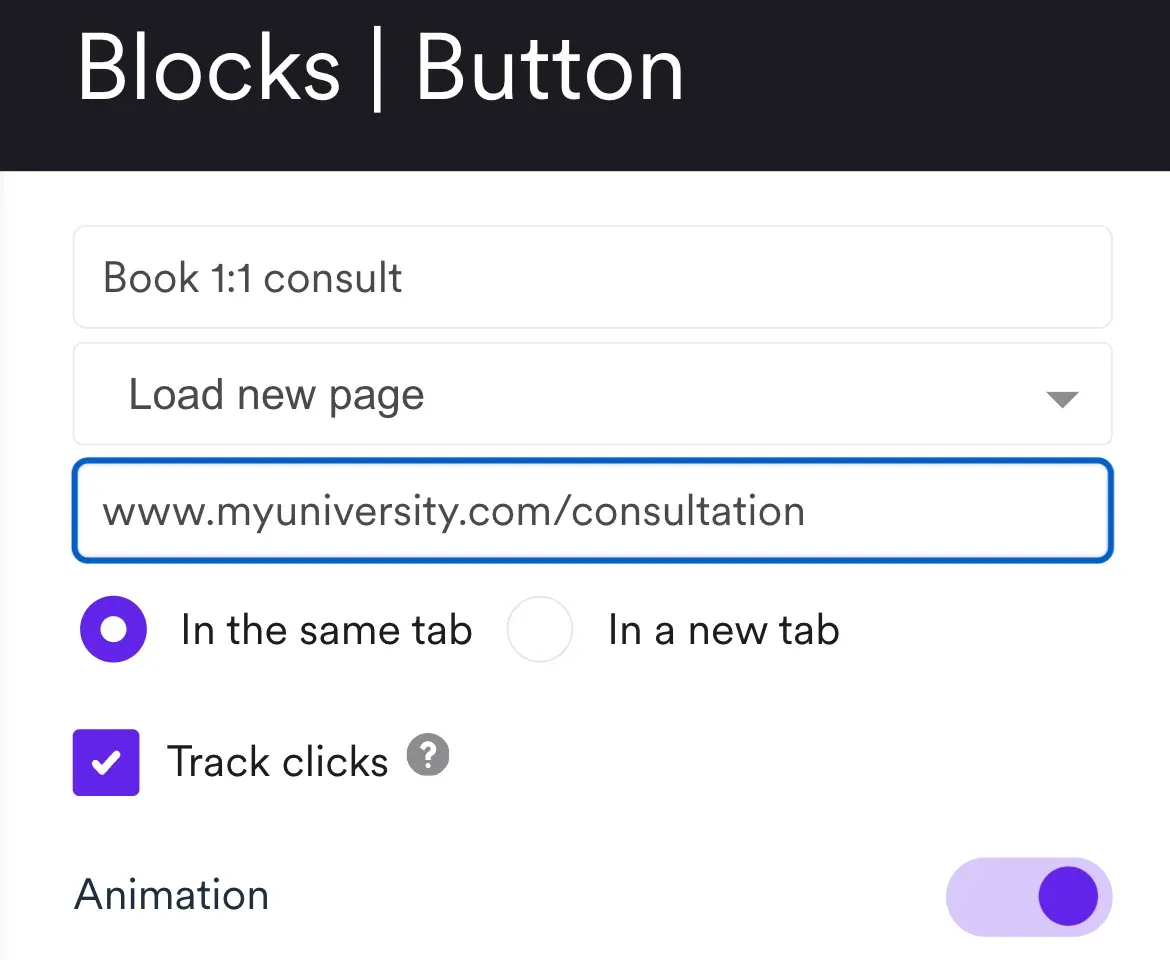Open the 'Load new page' action dropdown
Screen dimensions: 1170x960
592,394
